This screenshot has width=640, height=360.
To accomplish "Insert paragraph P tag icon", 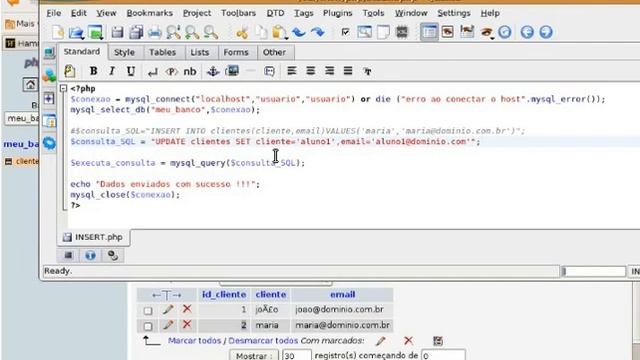I will click(x=171, y=72).
